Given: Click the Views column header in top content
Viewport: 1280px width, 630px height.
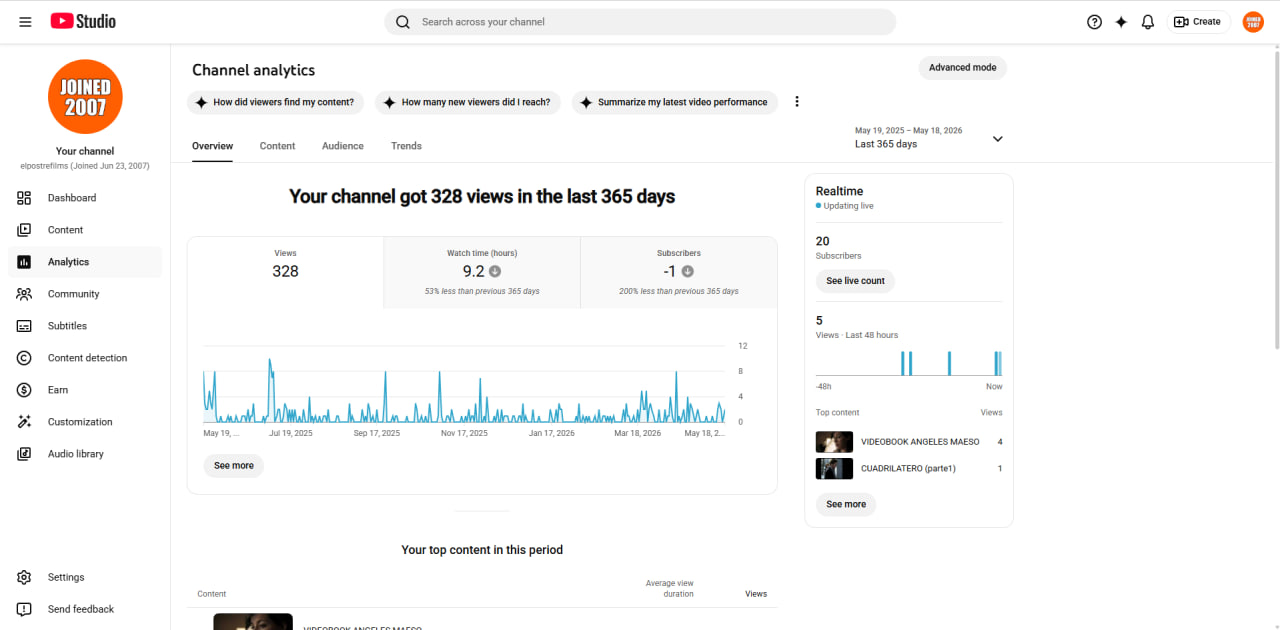Looking at the screenshot, I should (x=756, y=594).
